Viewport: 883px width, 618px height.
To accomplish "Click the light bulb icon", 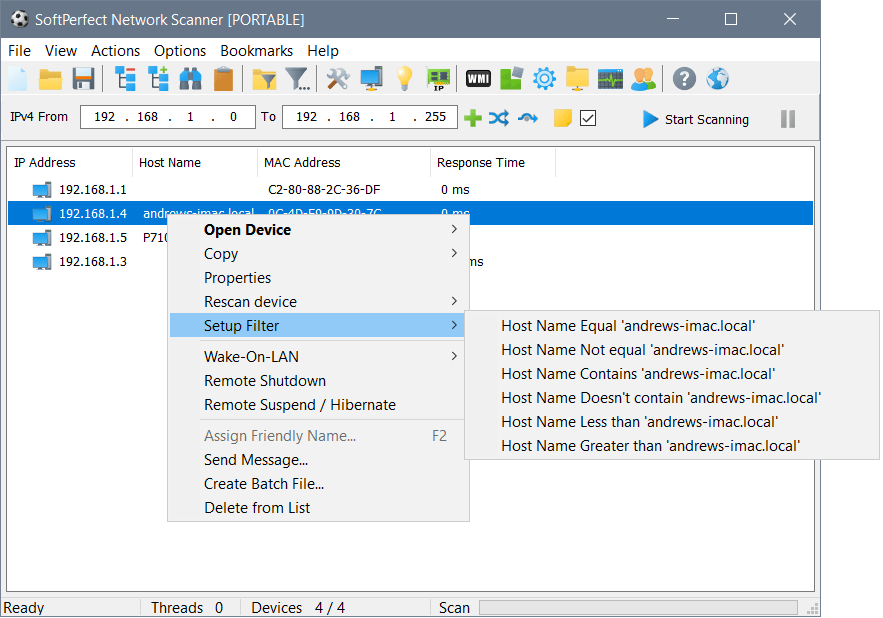I will coord(404,78).
